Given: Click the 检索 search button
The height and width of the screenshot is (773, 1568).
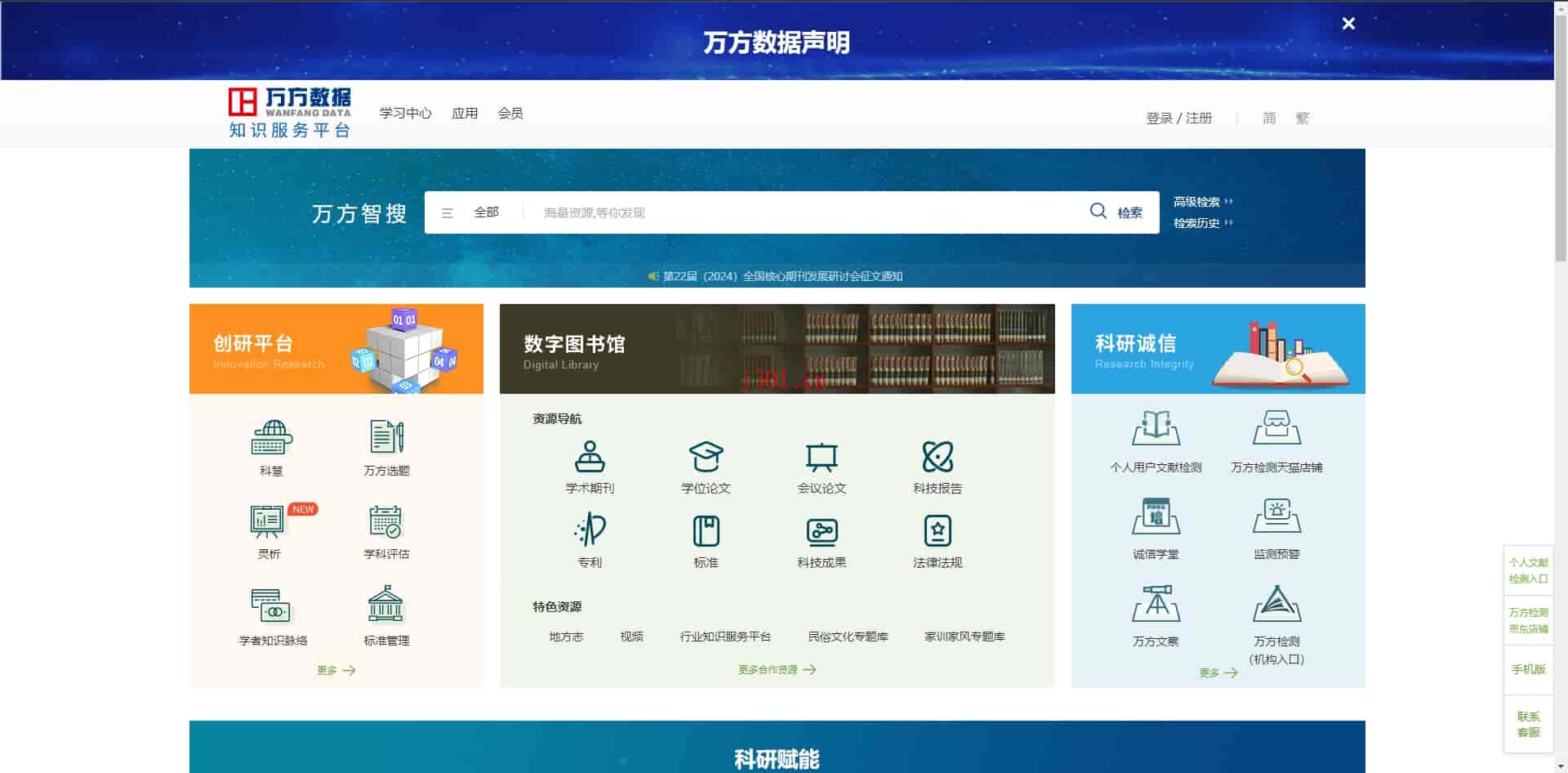Looking at the screenshot, I should (x=1116, y=212).
